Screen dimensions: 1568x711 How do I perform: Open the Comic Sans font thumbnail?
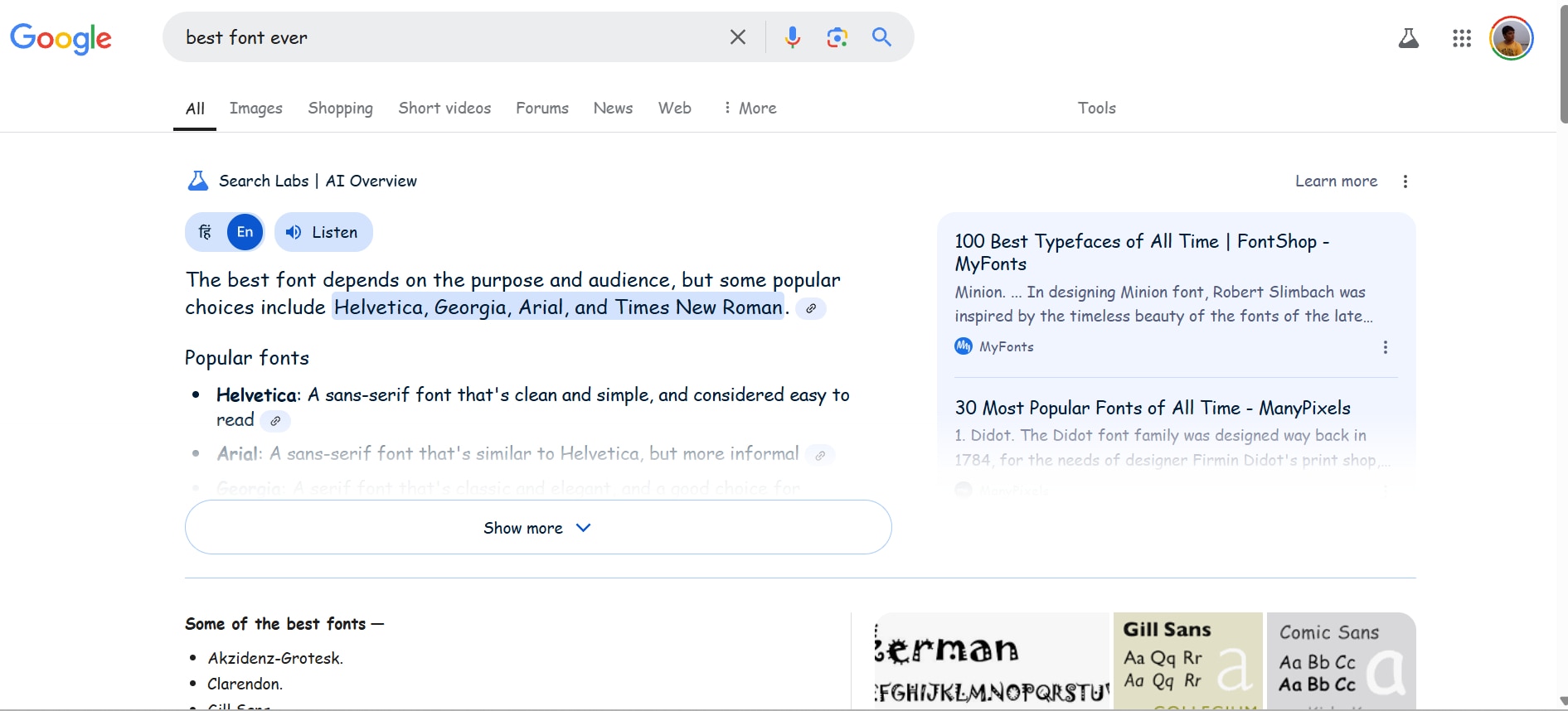tap(1342, 661)
